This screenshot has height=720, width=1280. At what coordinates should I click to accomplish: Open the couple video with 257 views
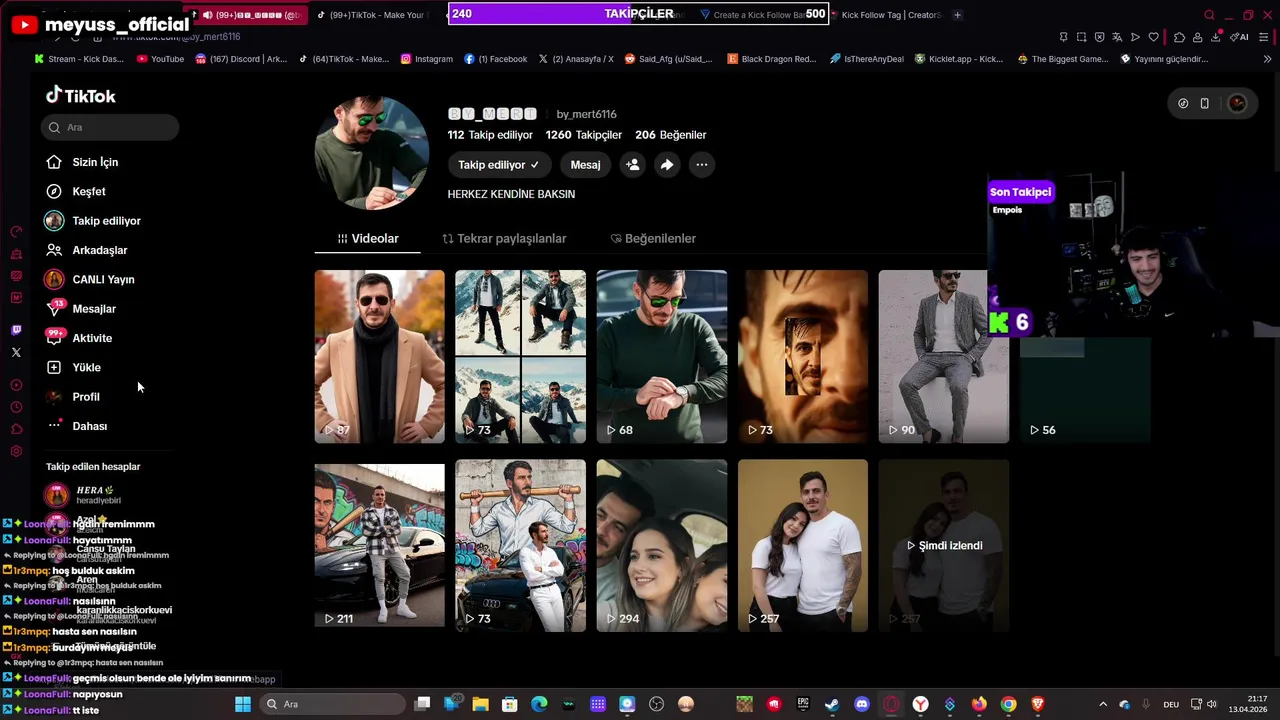point(802,546)
